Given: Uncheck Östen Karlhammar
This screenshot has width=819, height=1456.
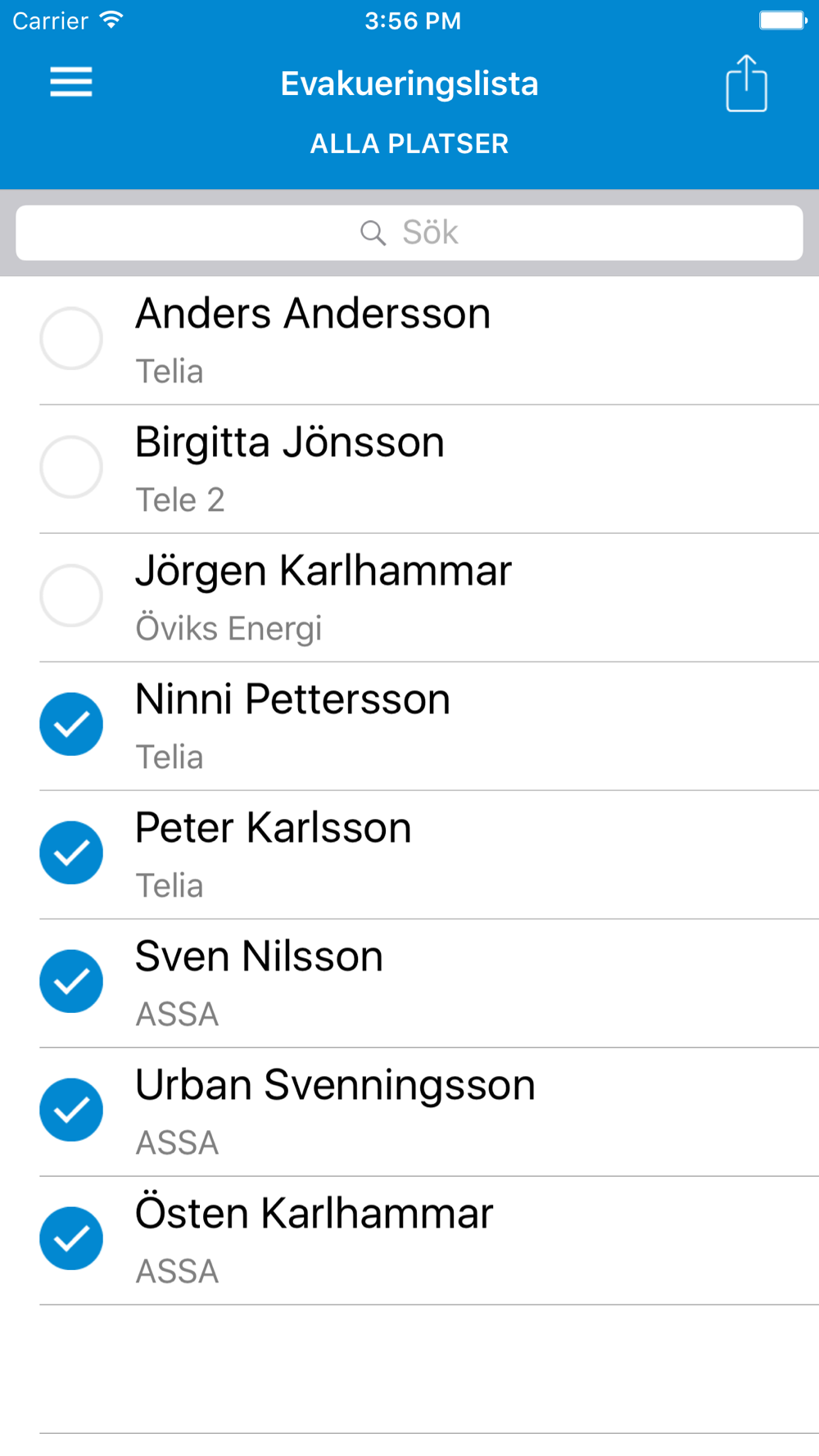Looking at the screenshot, I should [x=71, y=1238].
